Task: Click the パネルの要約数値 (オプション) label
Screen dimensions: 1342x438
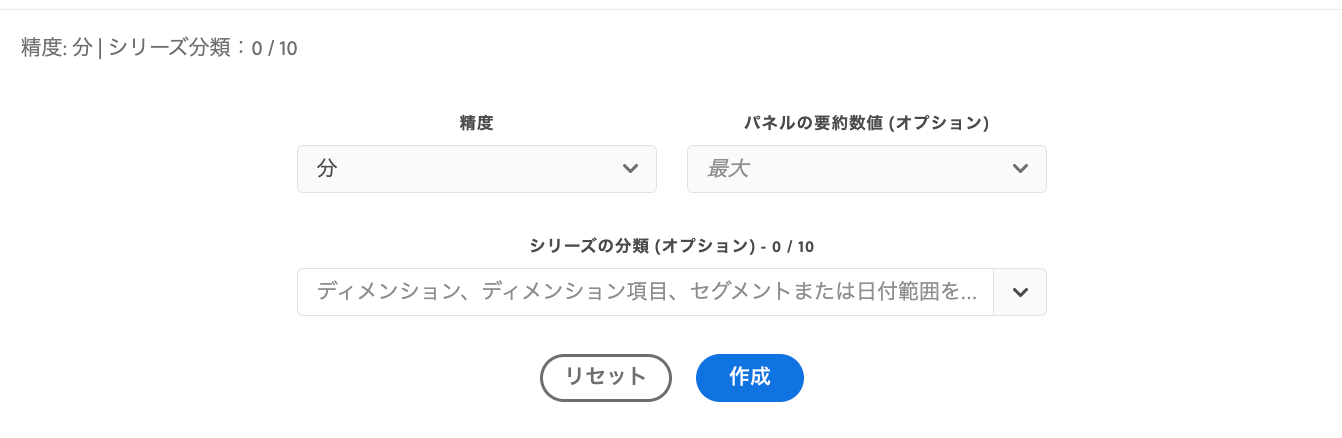Action: pyautogui.click(x=867, y=123)
